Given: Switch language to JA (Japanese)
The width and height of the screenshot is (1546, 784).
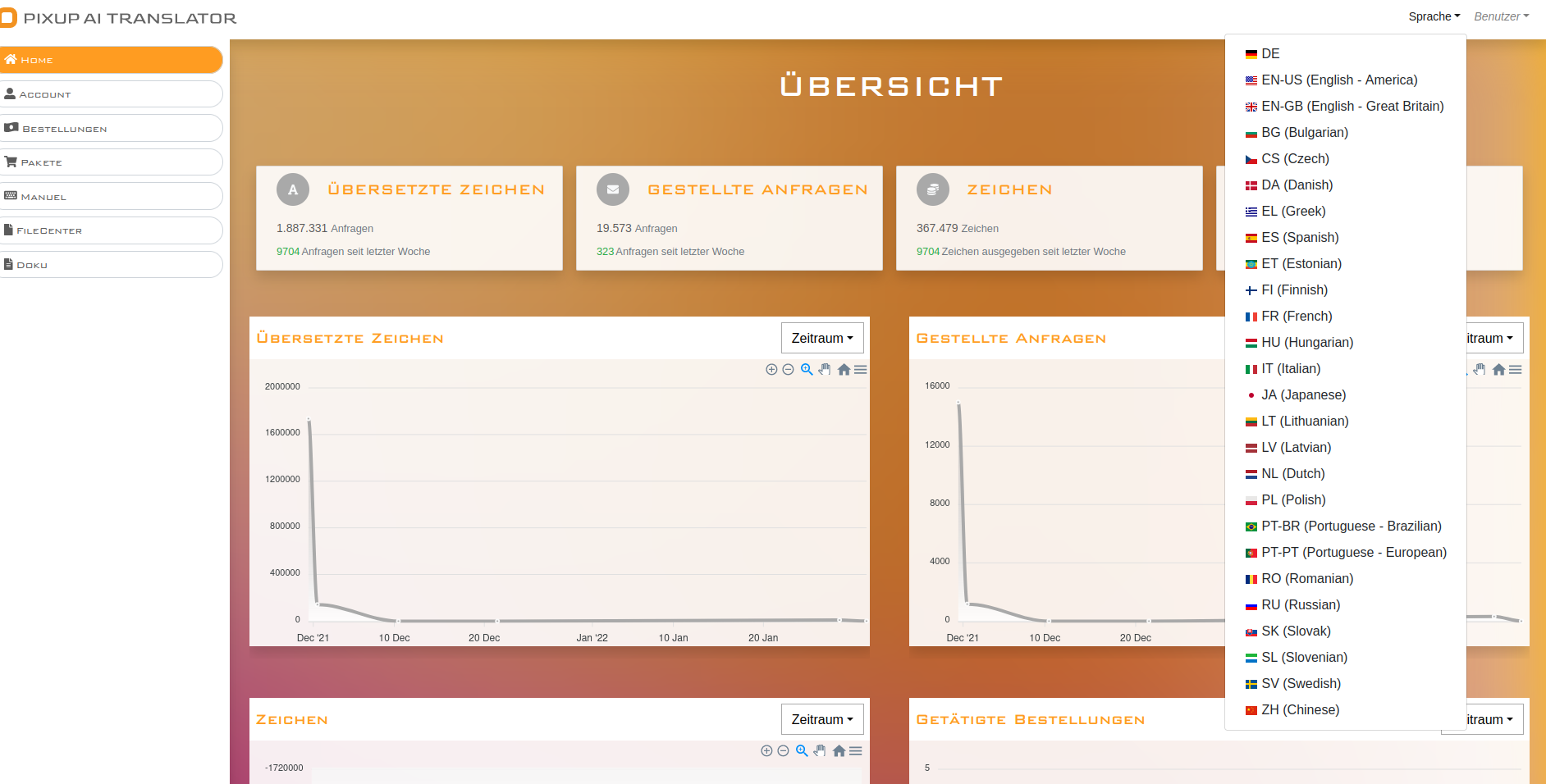Looking at the screenshot, I should pyautogui.click(x=1303, y=395).
